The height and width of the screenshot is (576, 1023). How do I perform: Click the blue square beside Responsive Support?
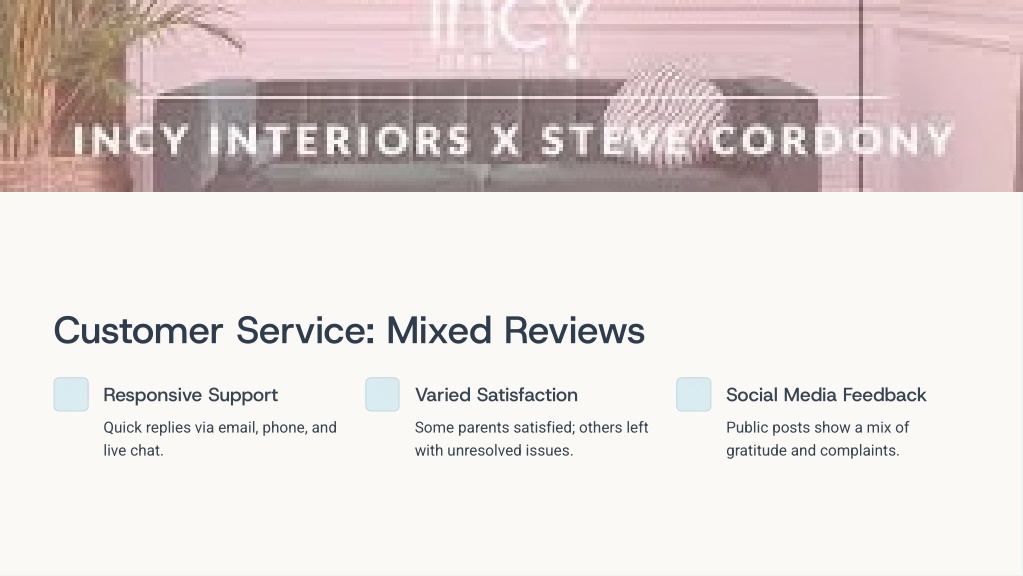pyautogui.click(x=71, y=394)
